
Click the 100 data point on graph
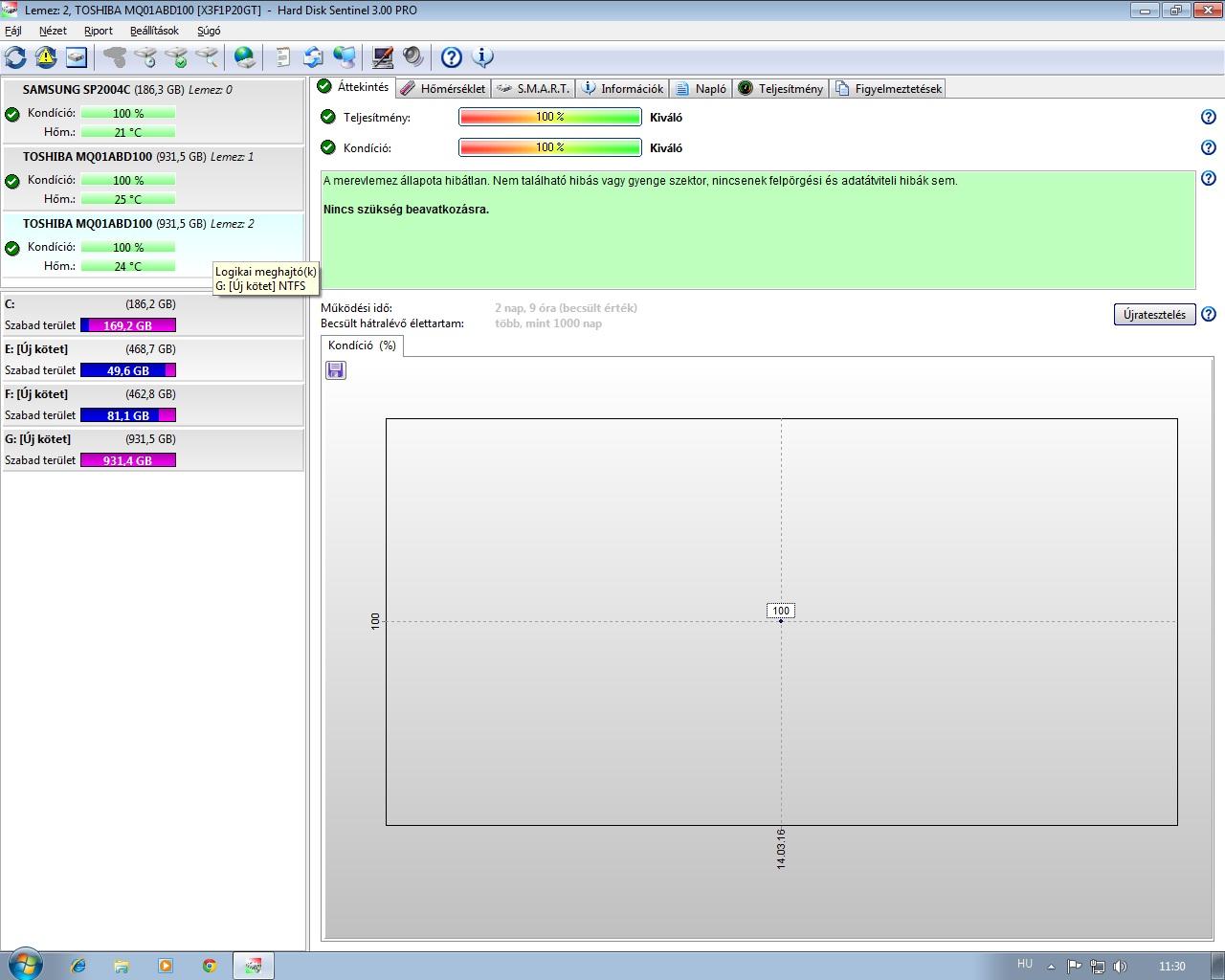tap(781, 620)
